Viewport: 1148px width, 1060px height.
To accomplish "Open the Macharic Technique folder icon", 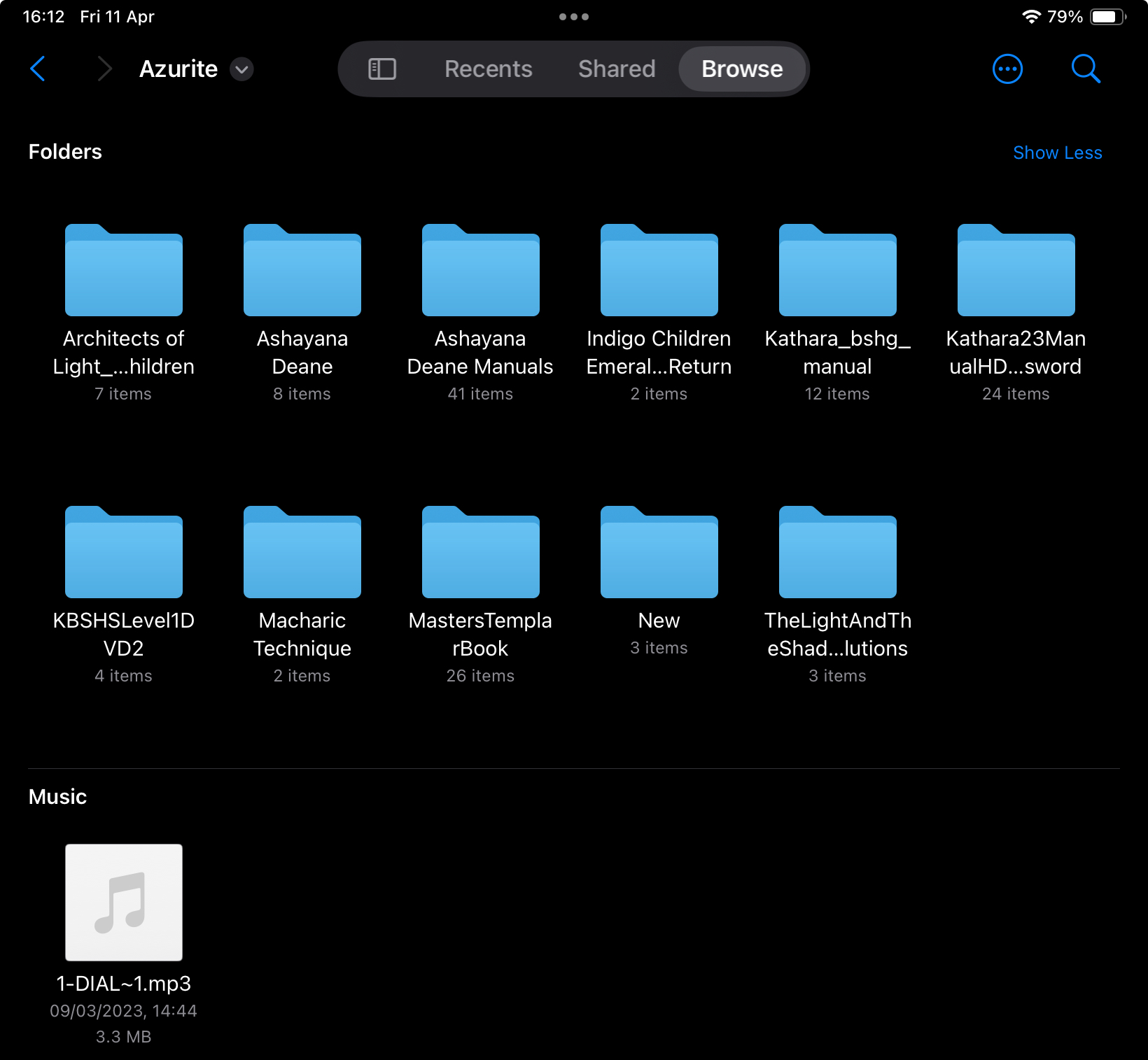I will 302,552.
